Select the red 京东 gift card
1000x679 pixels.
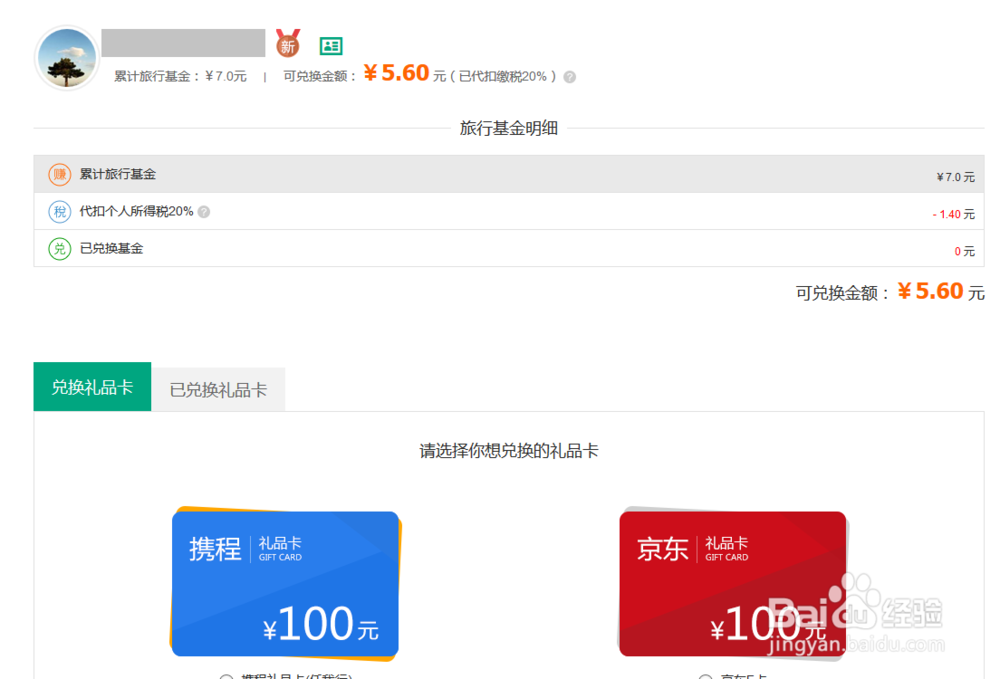point(732,583)
